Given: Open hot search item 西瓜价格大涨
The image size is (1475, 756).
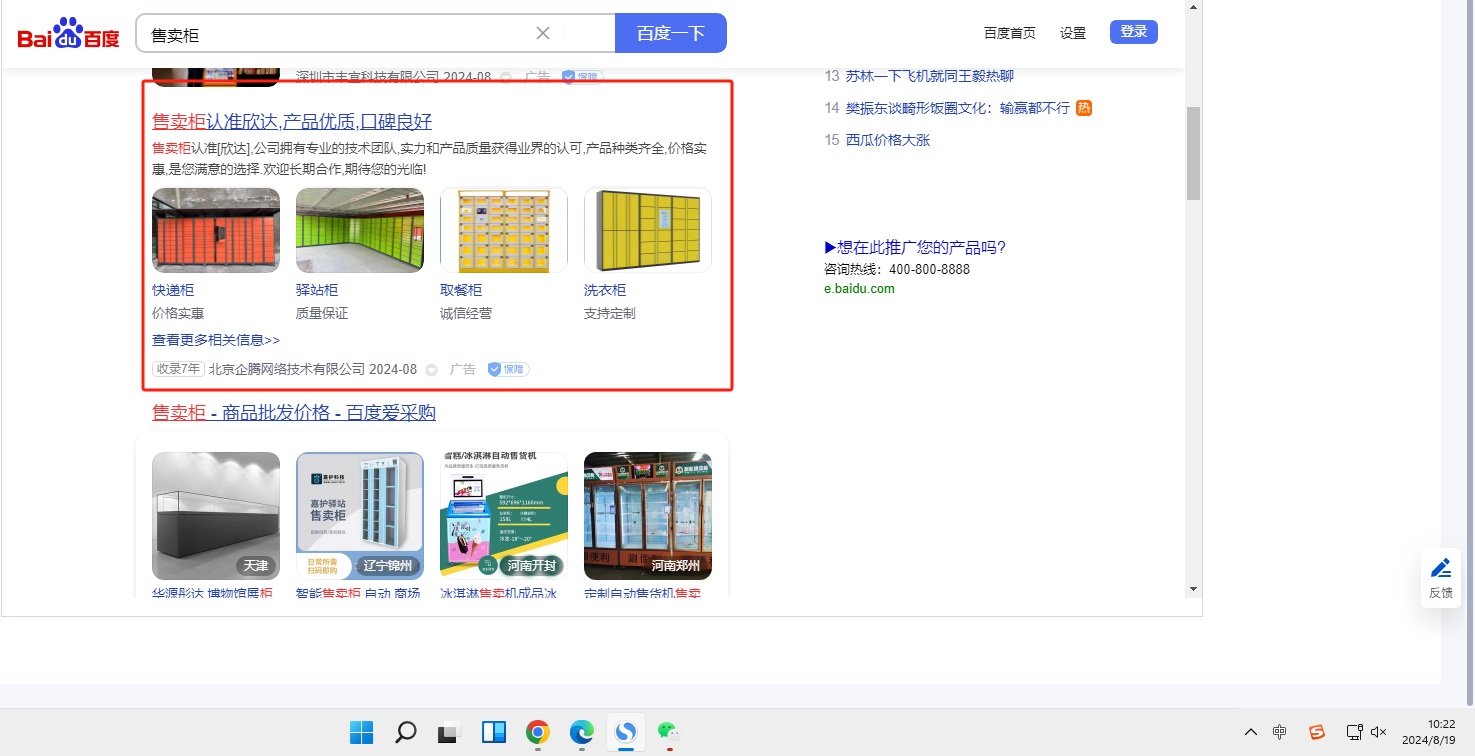Looking at the screenshot, I should [888, 140].
